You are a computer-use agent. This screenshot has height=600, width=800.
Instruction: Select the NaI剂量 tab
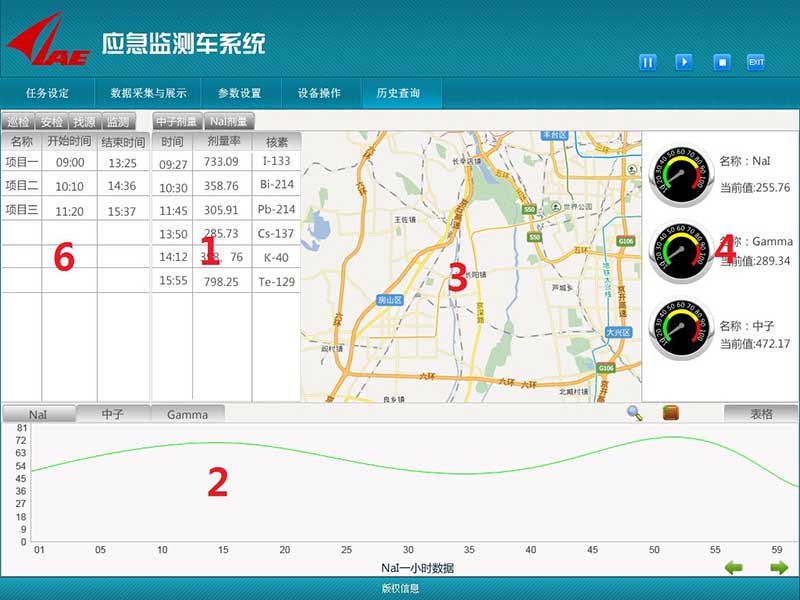coord(229,121)
